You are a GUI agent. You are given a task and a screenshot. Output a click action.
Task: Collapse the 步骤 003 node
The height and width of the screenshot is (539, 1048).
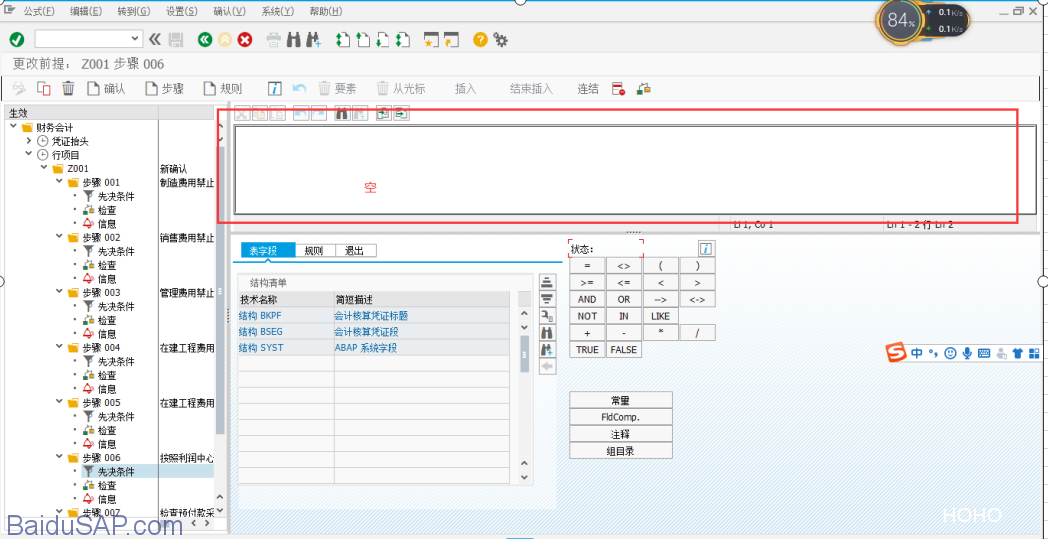tap(59, 292)
